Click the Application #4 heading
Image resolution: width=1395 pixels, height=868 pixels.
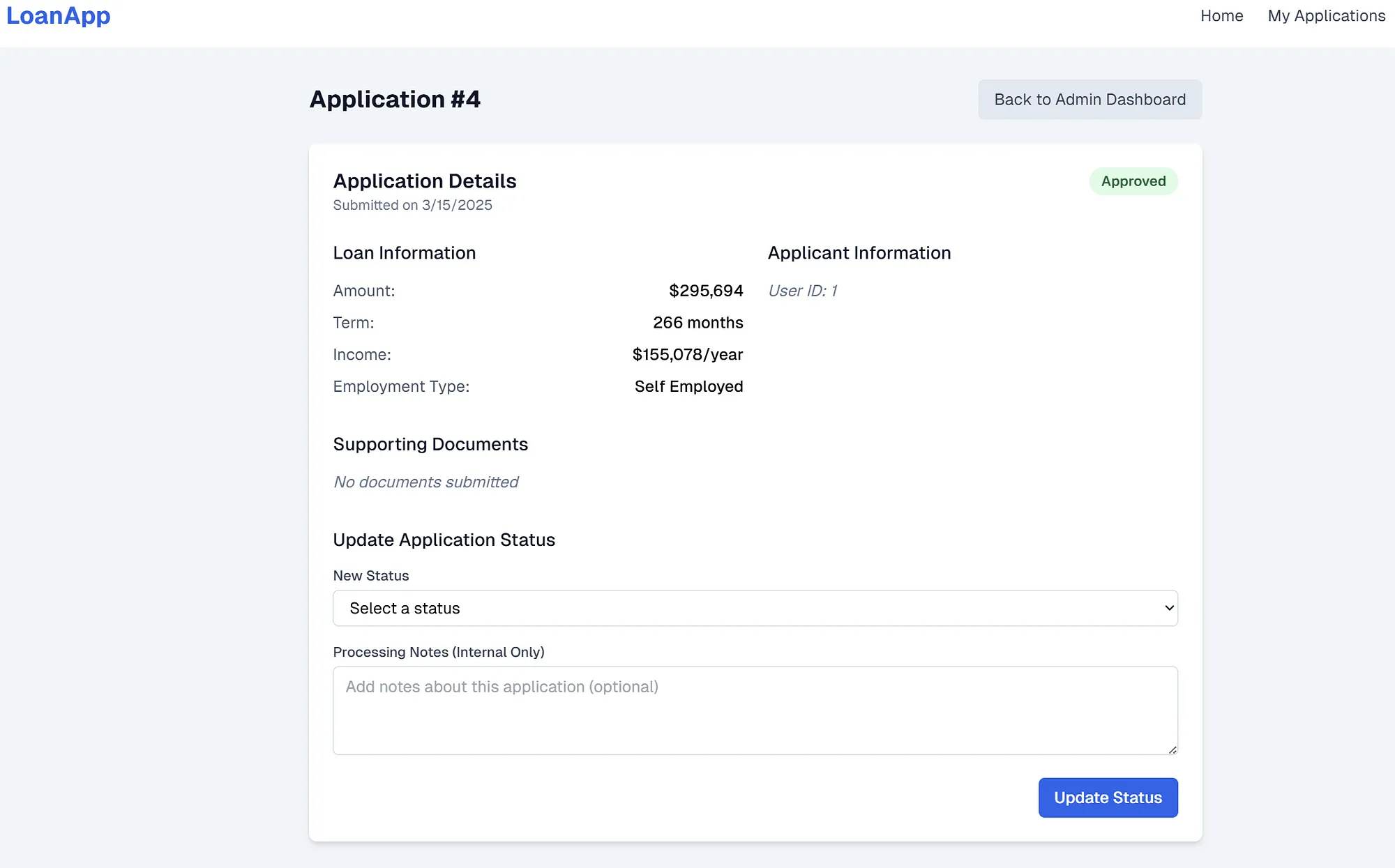(395, 99)
